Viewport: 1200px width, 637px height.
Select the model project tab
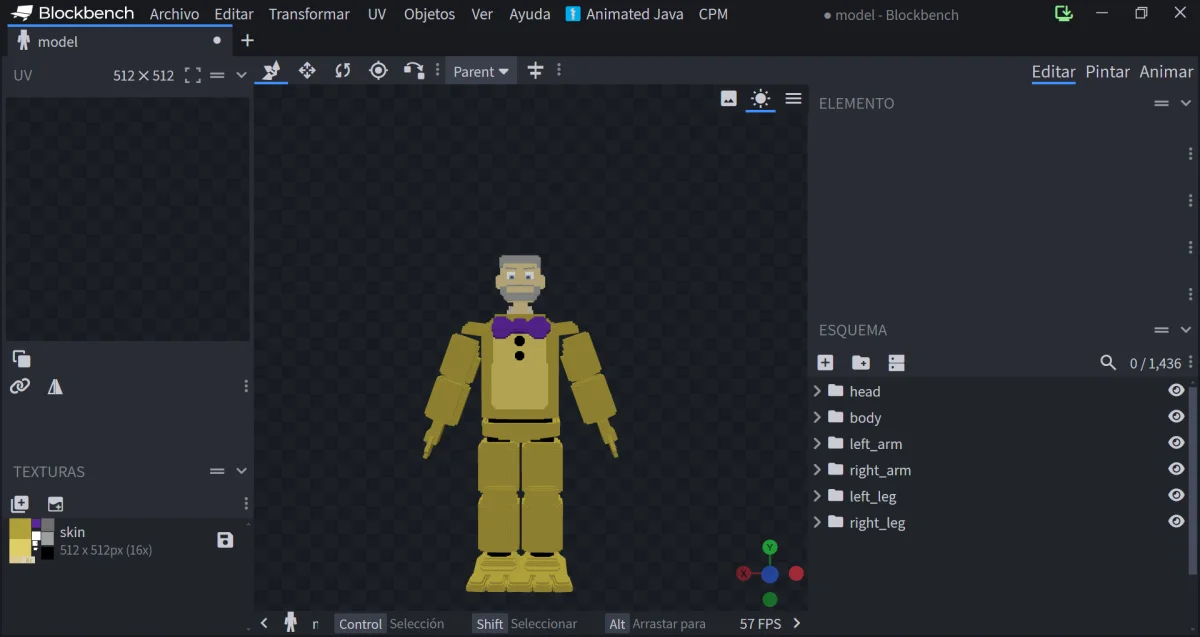tap(118, 41)
